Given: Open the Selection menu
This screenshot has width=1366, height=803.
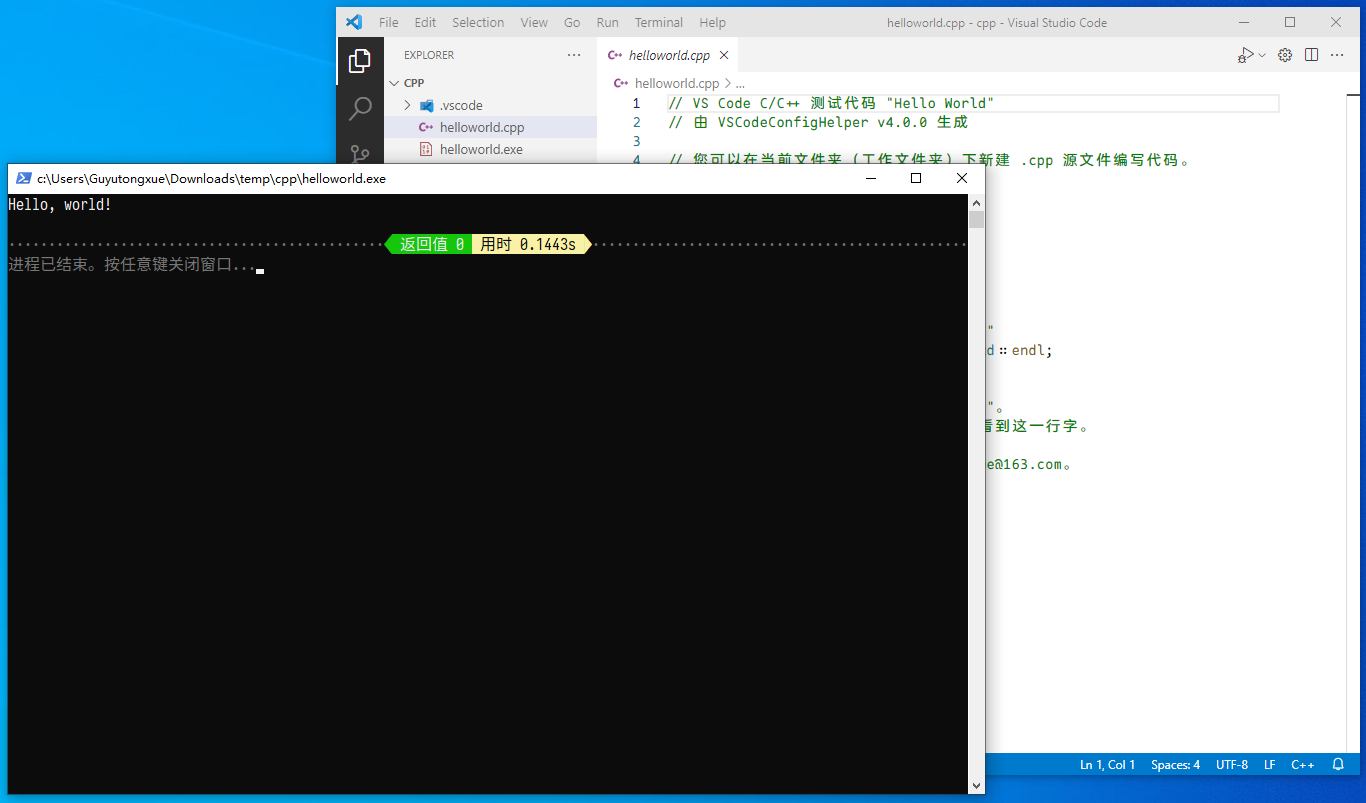Looking at the screenshot, I should (x=478, y=22).
